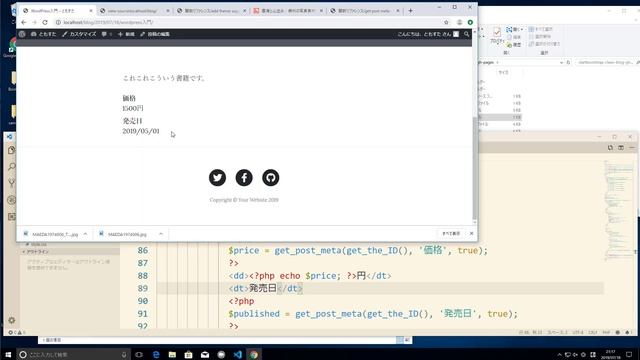Image resolution: width=640 pixels, height=360 pixels.
Task: Click the taskbar clock
Action: point(610,354)
